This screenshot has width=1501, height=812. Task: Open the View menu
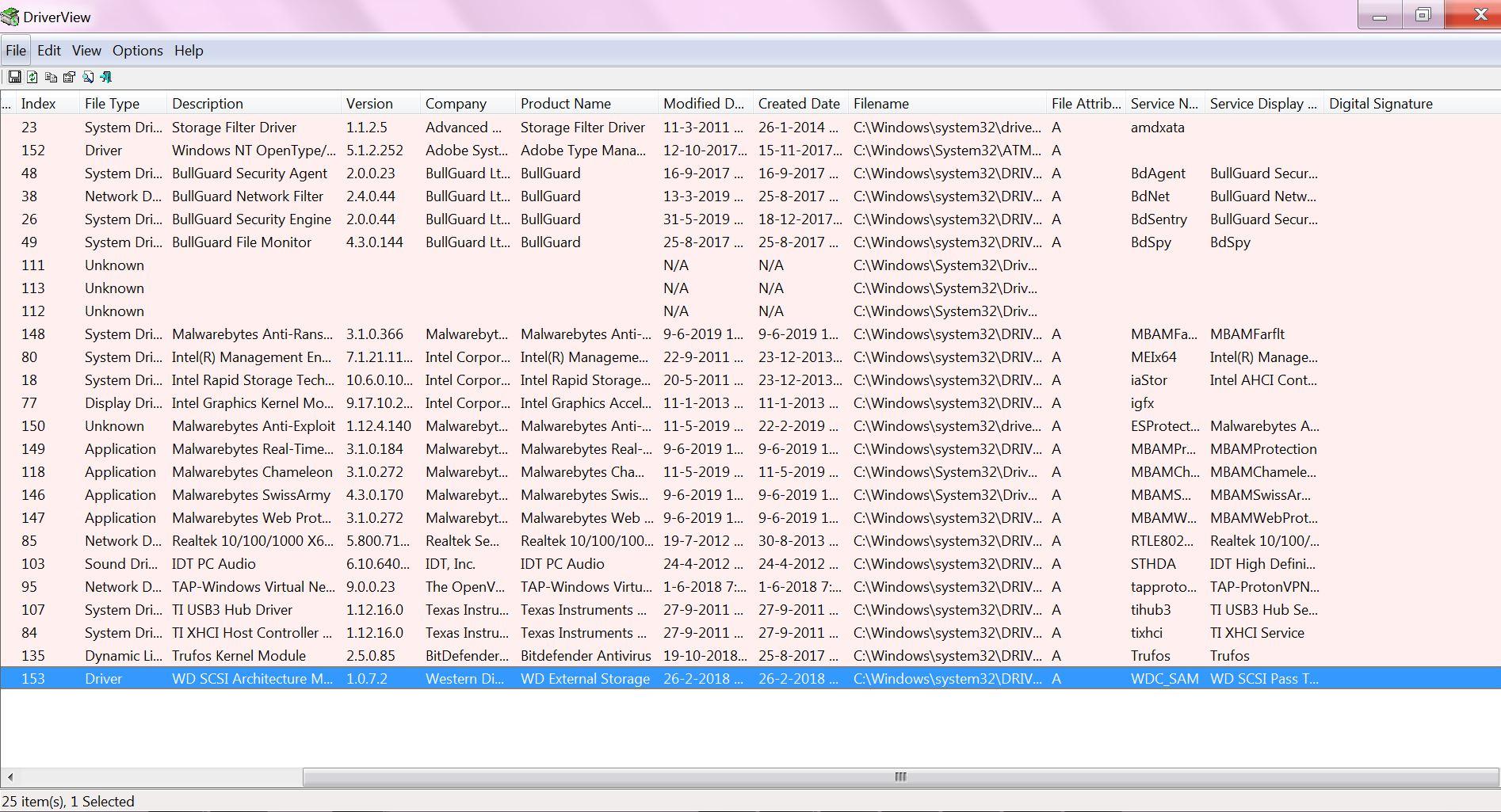pyautogui.click(x=86, y=51)
